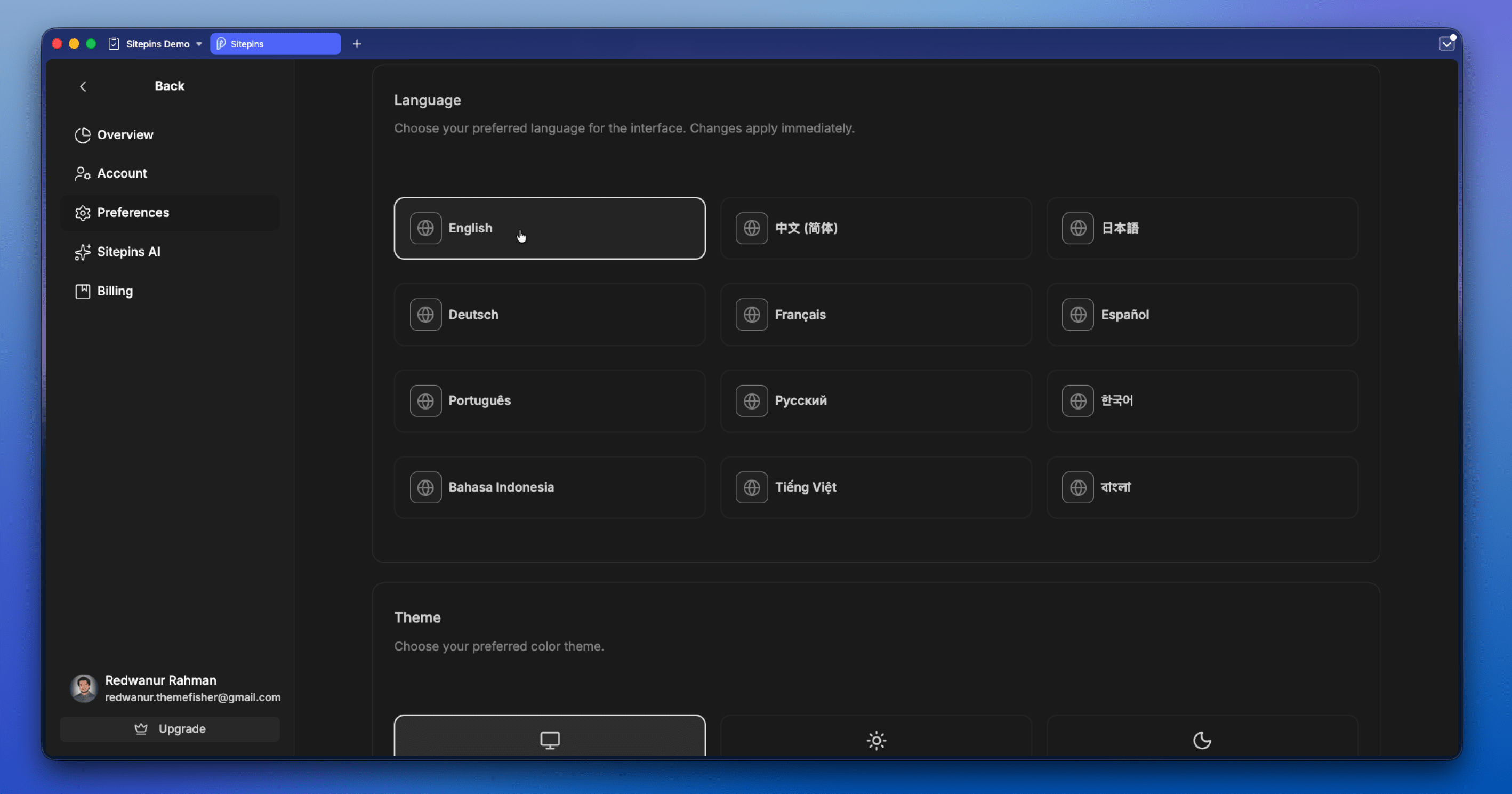Open the pocket icon in title bar
The image size is (1512, 794).
click(1447, 43)
